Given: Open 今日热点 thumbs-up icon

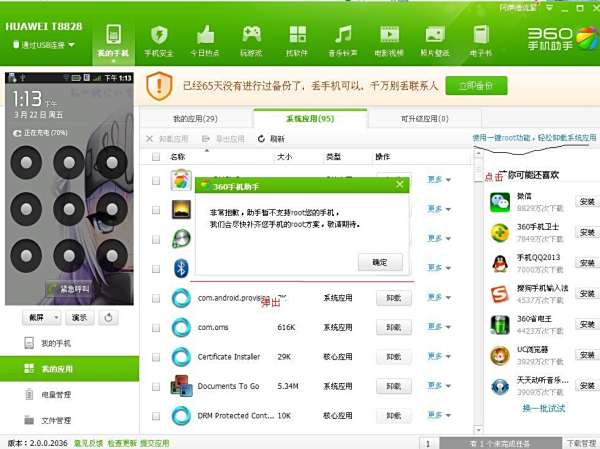Looking at the screenshot, I should pos(205,35).
